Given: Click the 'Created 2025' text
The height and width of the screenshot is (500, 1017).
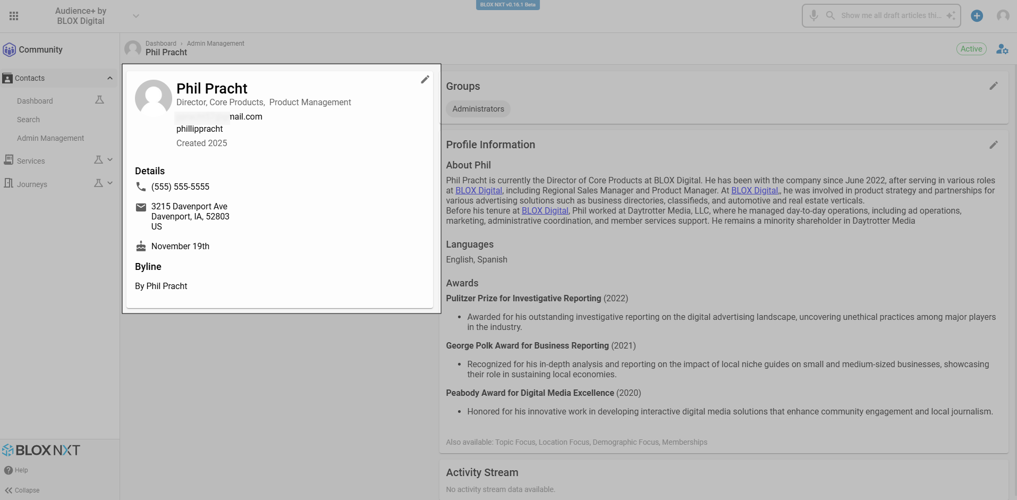Looking at the screenshot, I should click(202, 143).
